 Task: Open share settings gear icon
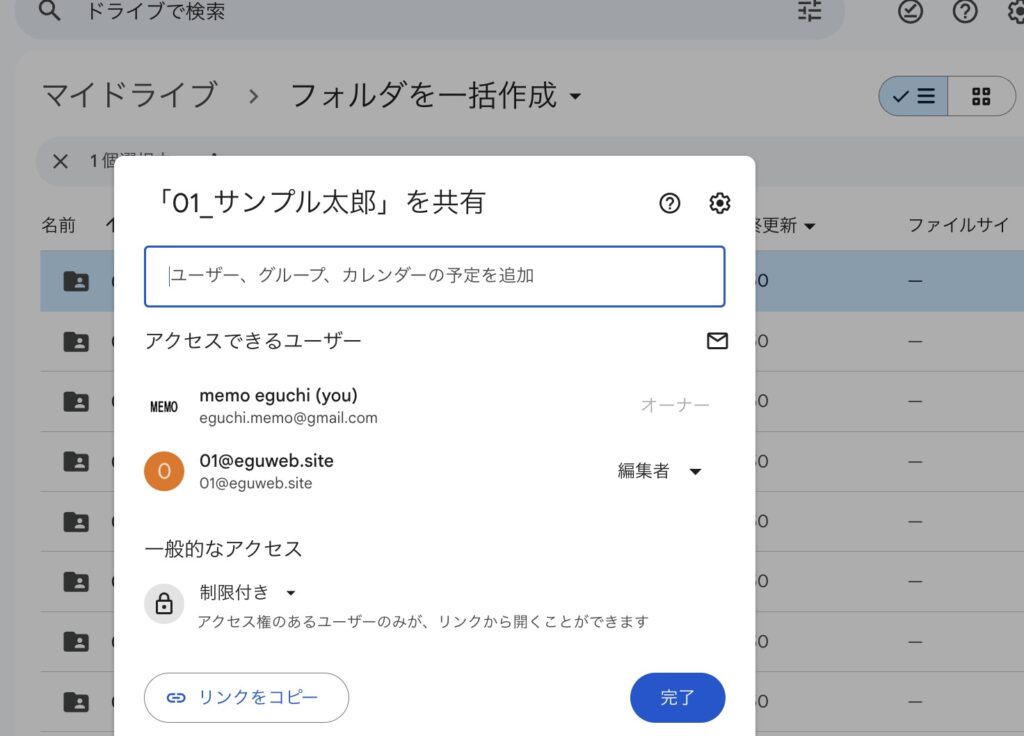[x=719, y=203]
